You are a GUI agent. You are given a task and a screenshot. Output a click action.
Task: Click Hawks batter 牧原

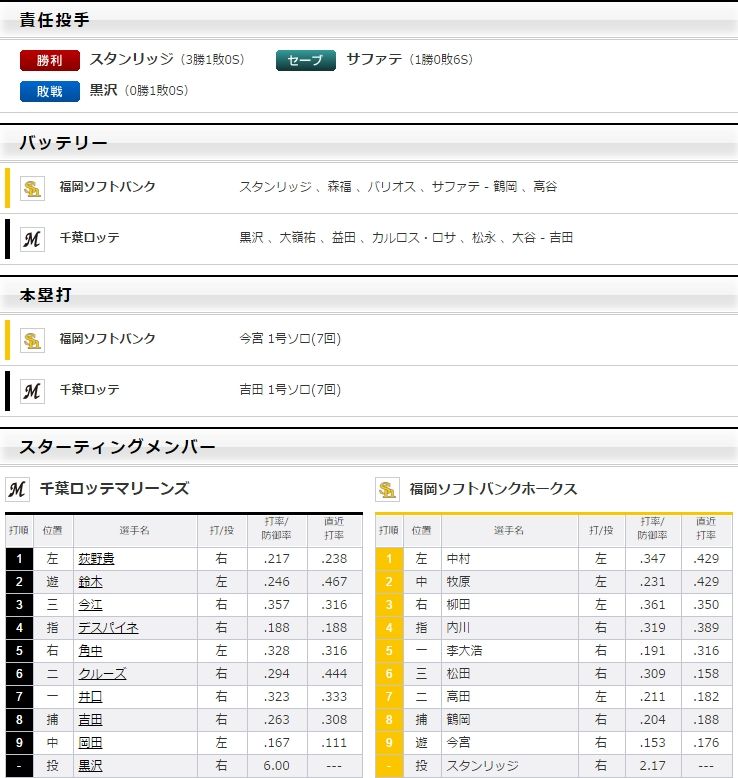click(x=458, y=582)
